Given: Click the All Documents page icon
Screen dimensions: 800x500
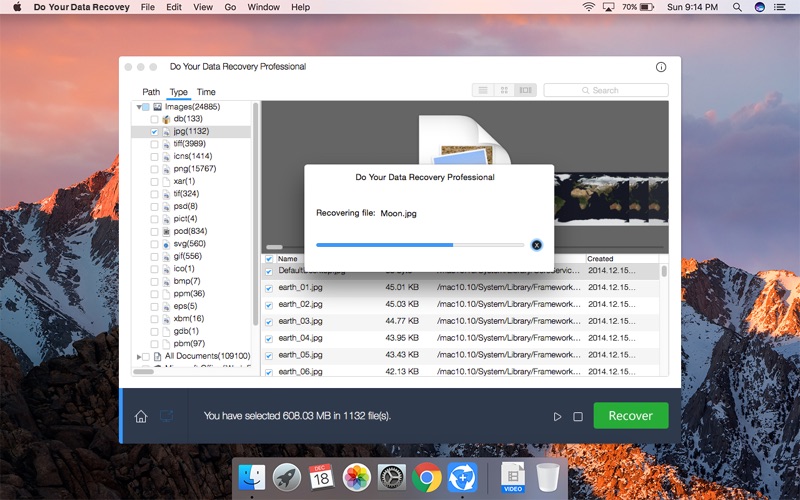Looking at the screenshot, I should [x=158, y=357].
